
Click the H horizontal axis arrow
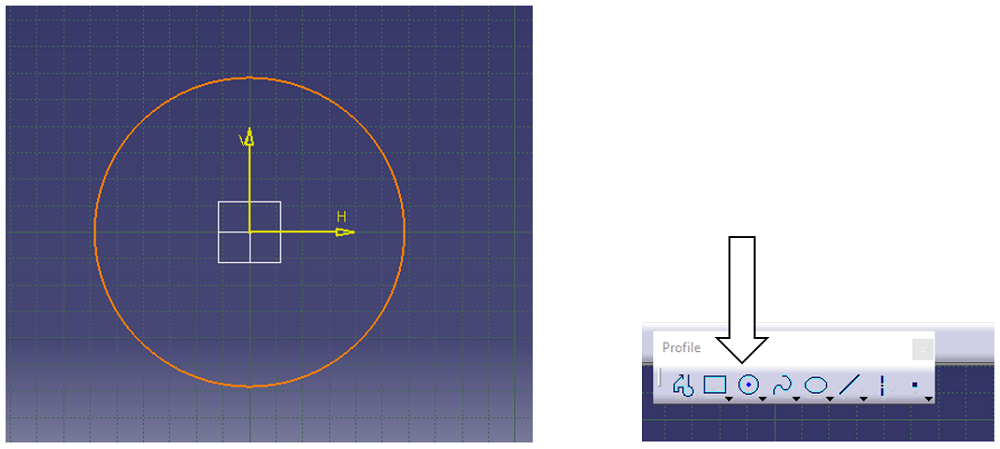pos(345,232)
